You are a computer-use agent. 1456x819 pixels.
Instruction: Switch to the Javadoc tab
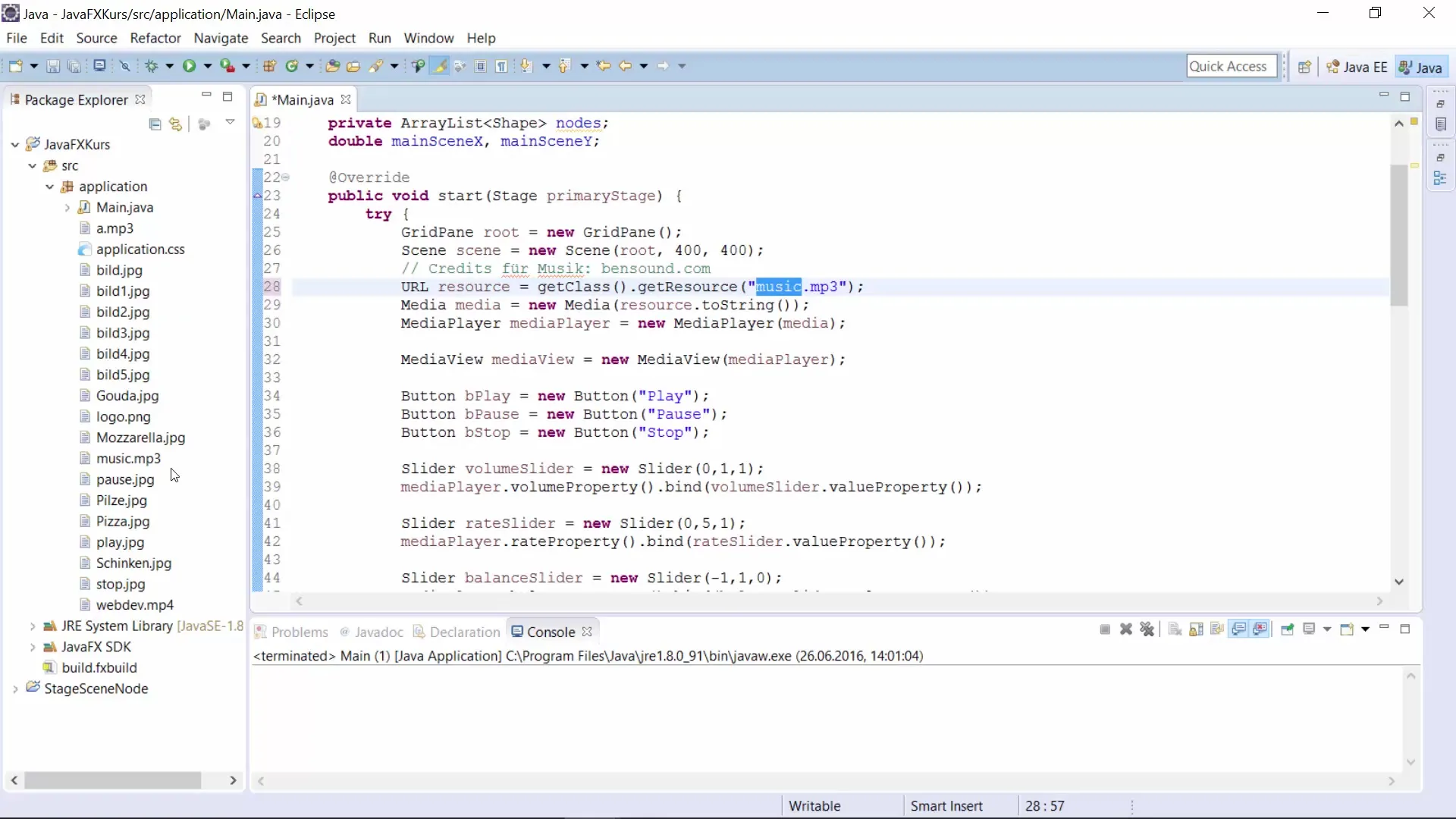click(x=372, y=632)
